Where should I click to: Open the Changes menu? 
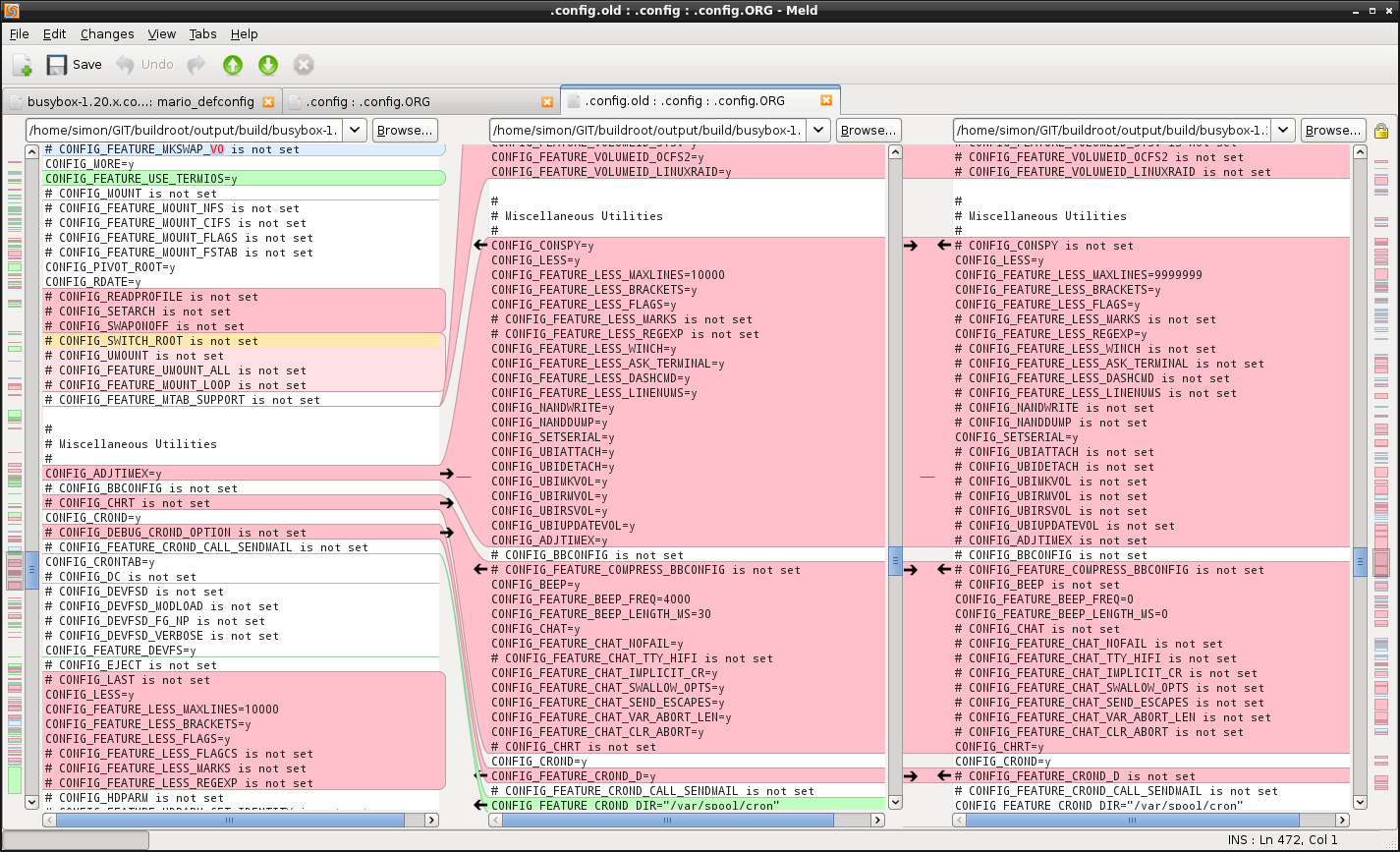point(107,33)
